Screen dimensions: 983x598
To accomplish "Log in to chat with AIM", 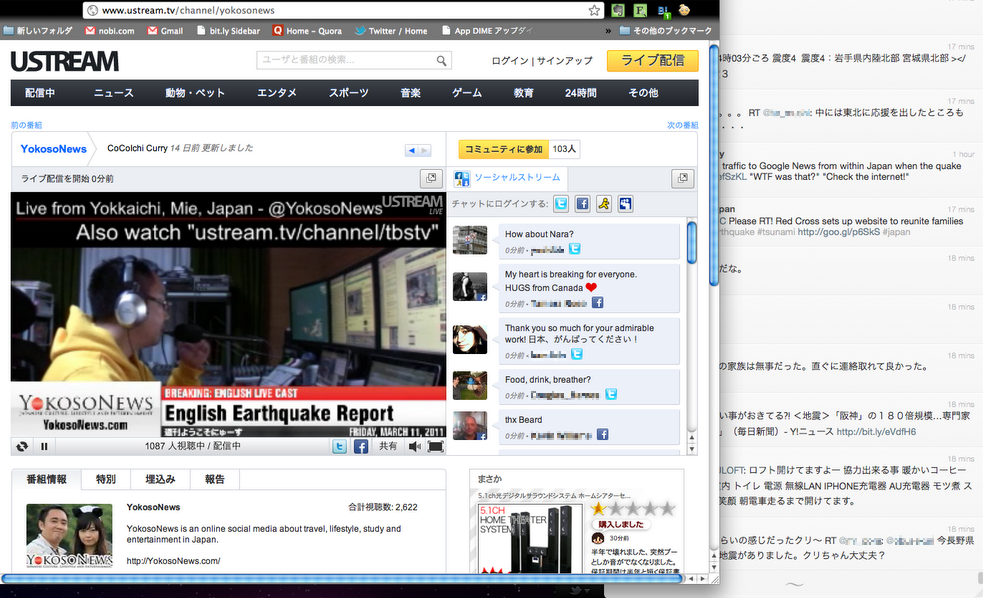I will 604,204.
